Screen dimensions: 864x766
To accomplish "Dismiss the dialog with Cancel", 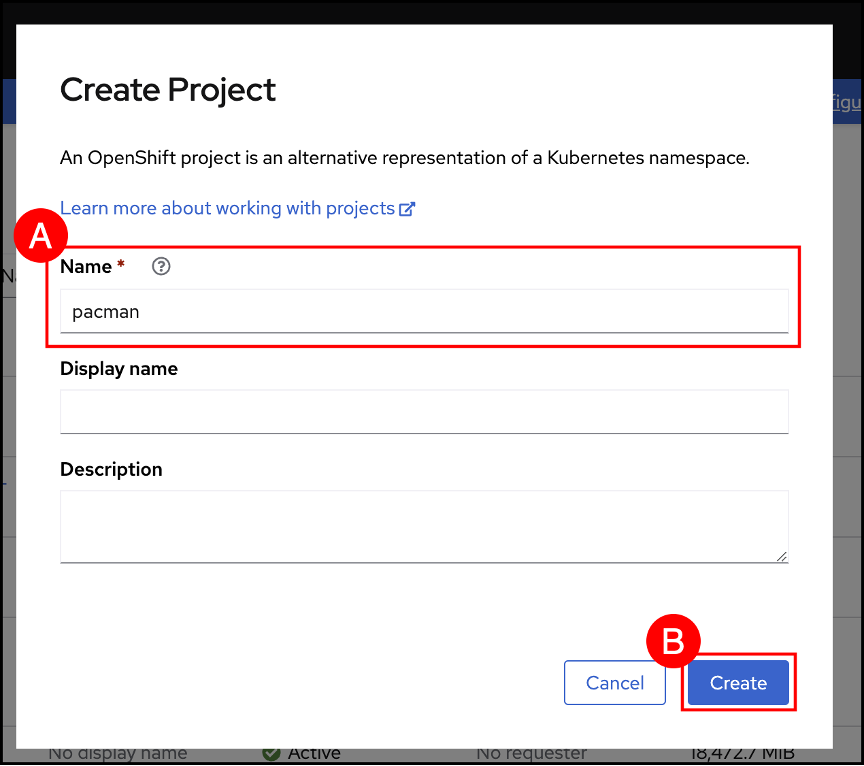I will point(615,683).
